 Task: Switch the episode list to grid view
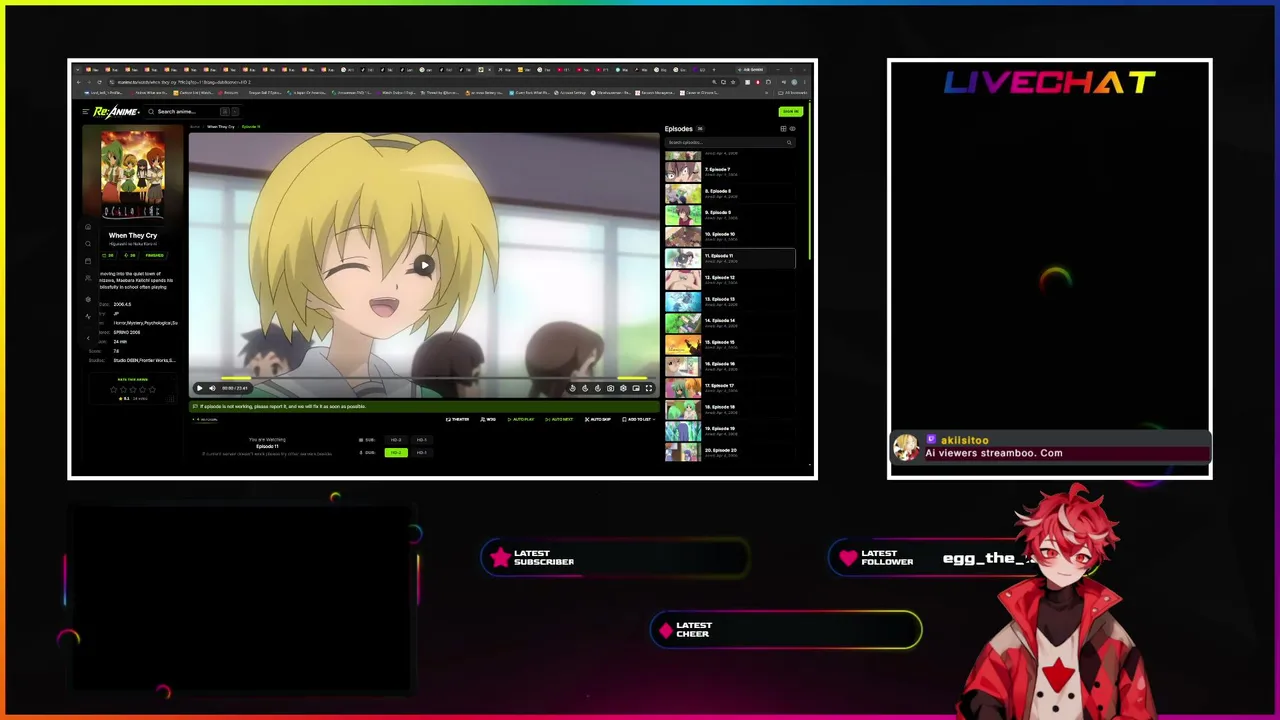point(783,129)
